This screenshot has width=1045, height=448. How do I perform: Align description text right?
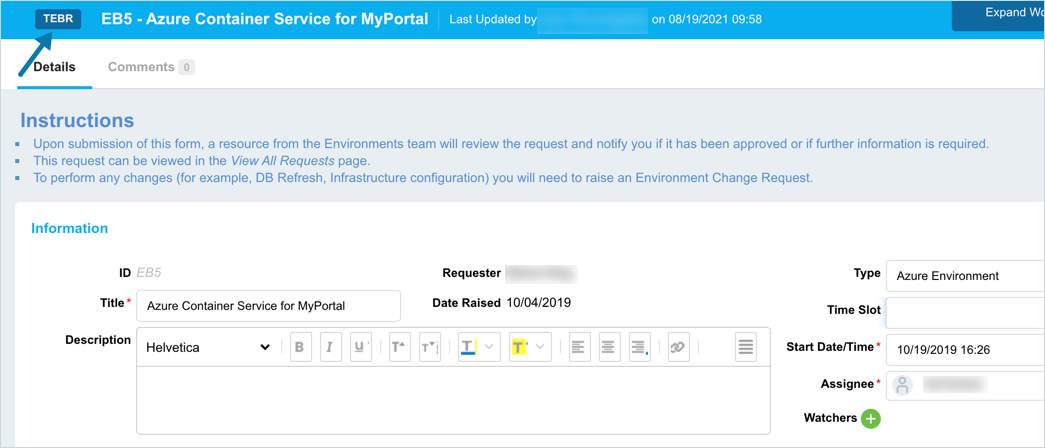click(x=640, y=347)
